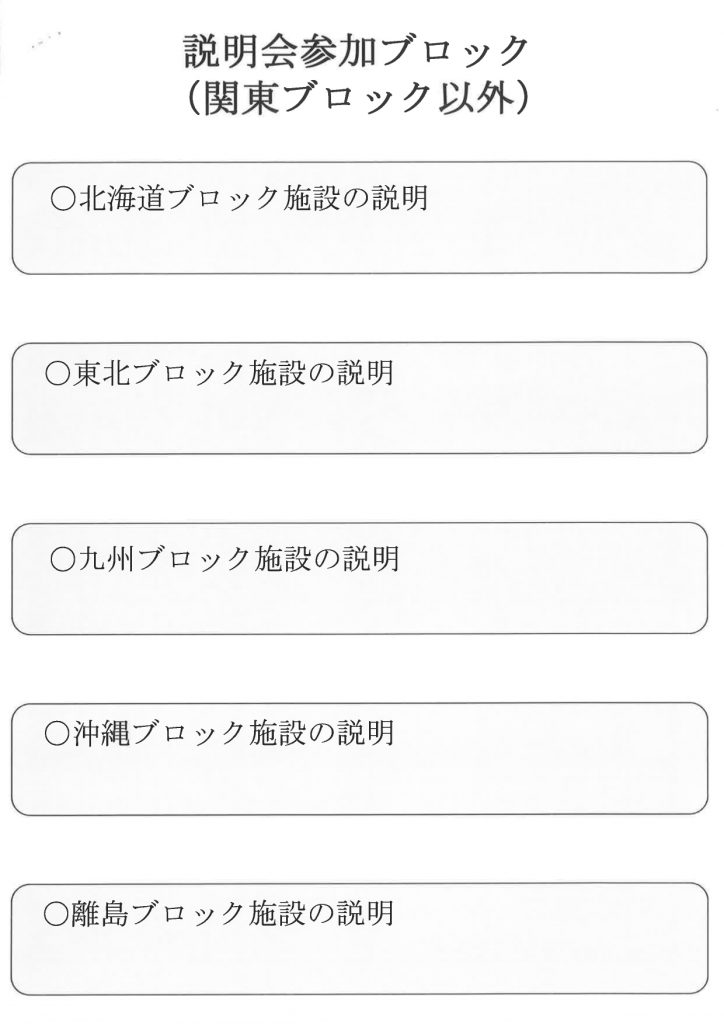724x1024 pixels.
Task: Click the 離島ブロック施設の説明 label text
Action: tap(232, 914)
